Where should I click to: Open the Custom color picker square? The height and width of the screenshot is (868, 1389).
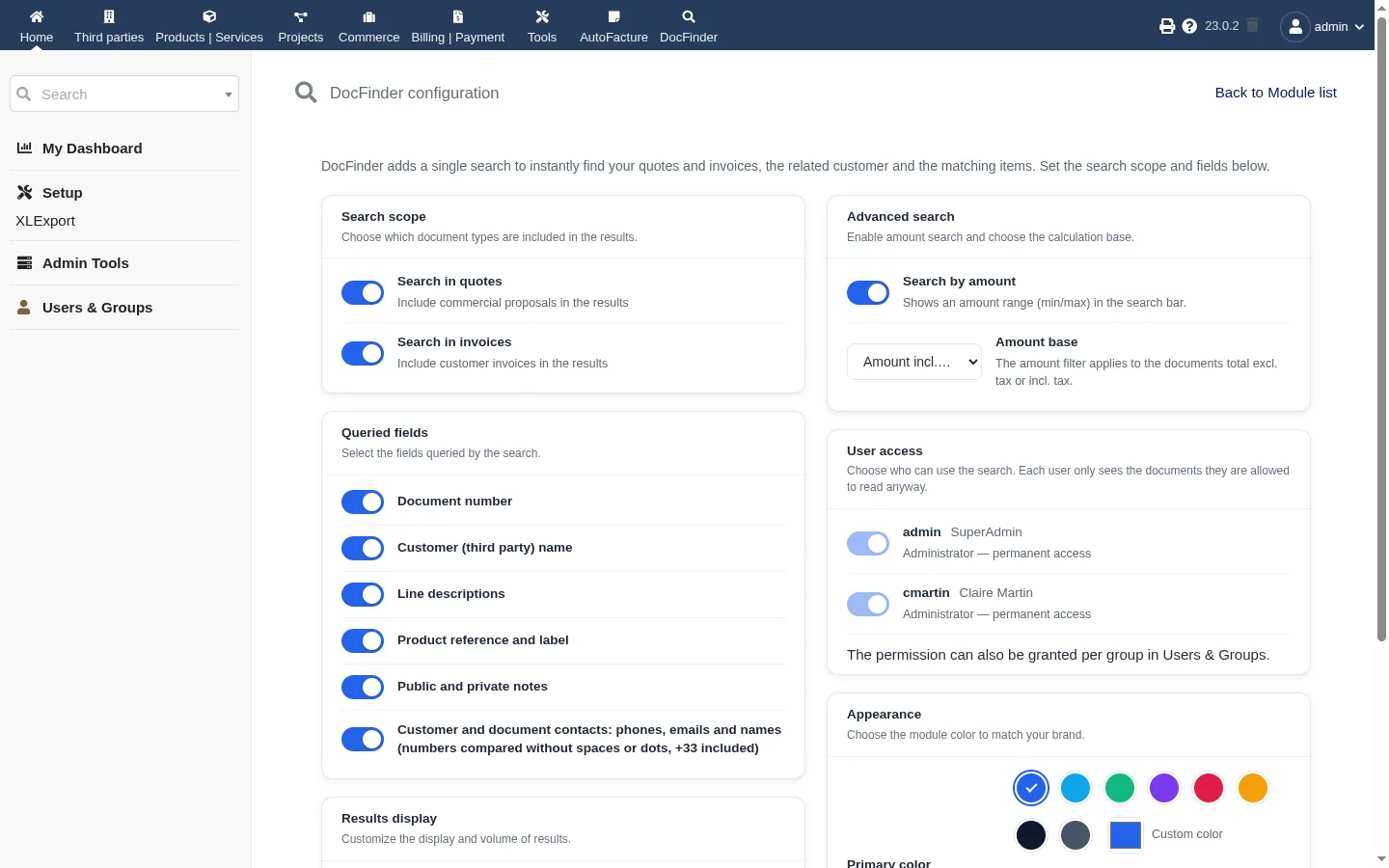coord(1126,834)
